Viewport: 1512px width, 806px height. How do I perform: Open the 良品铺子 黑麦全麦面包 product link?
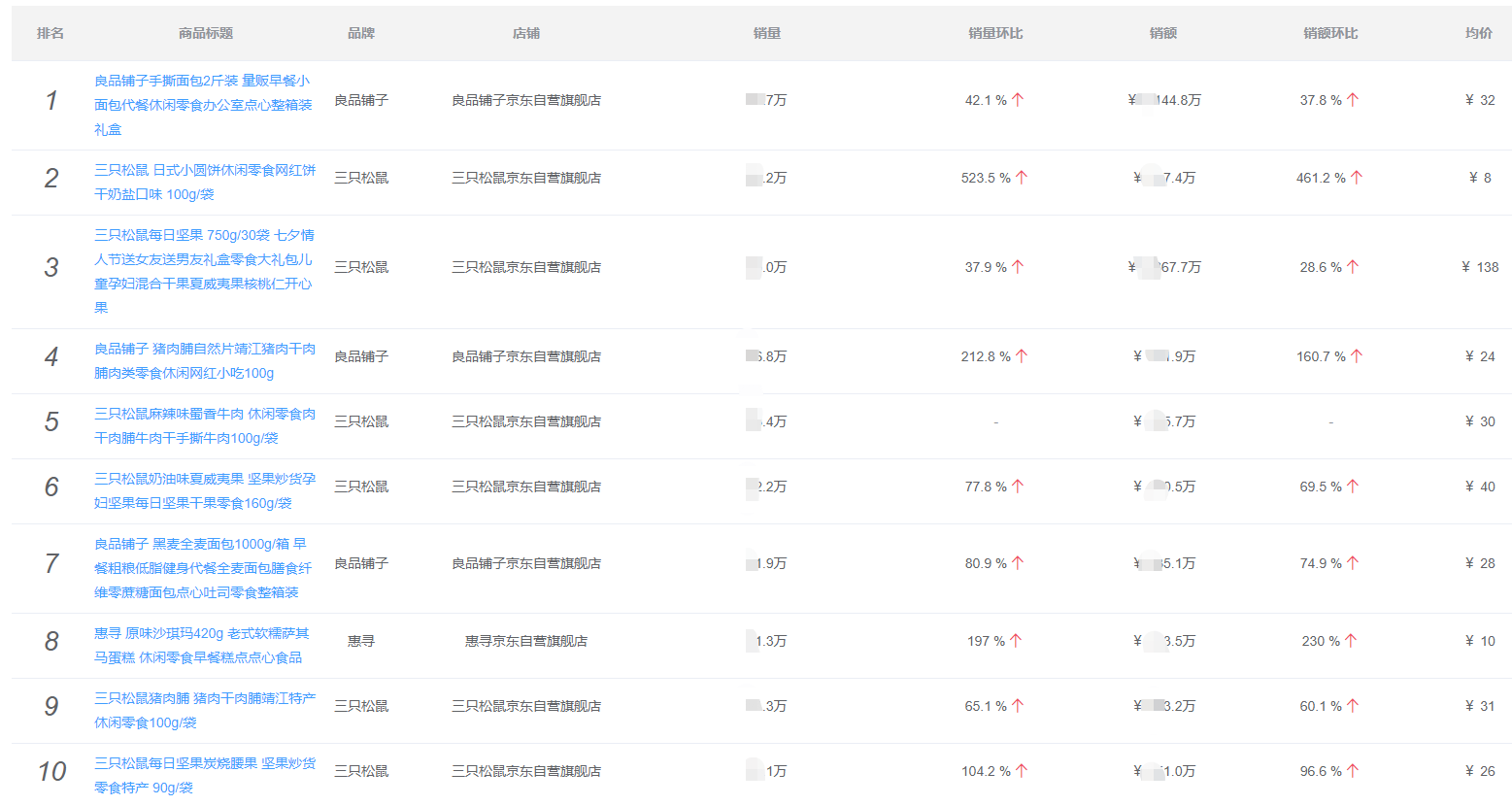point(203,568)
